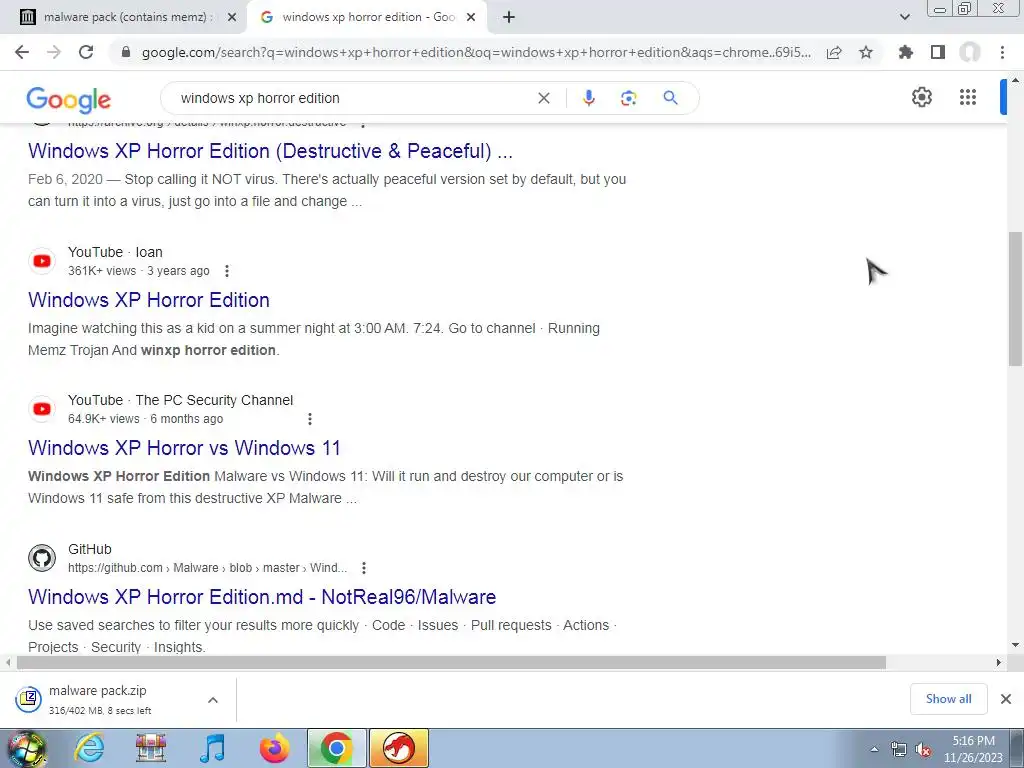Open Windows XP Horror vs Windows 11 link

pos(184,448)
